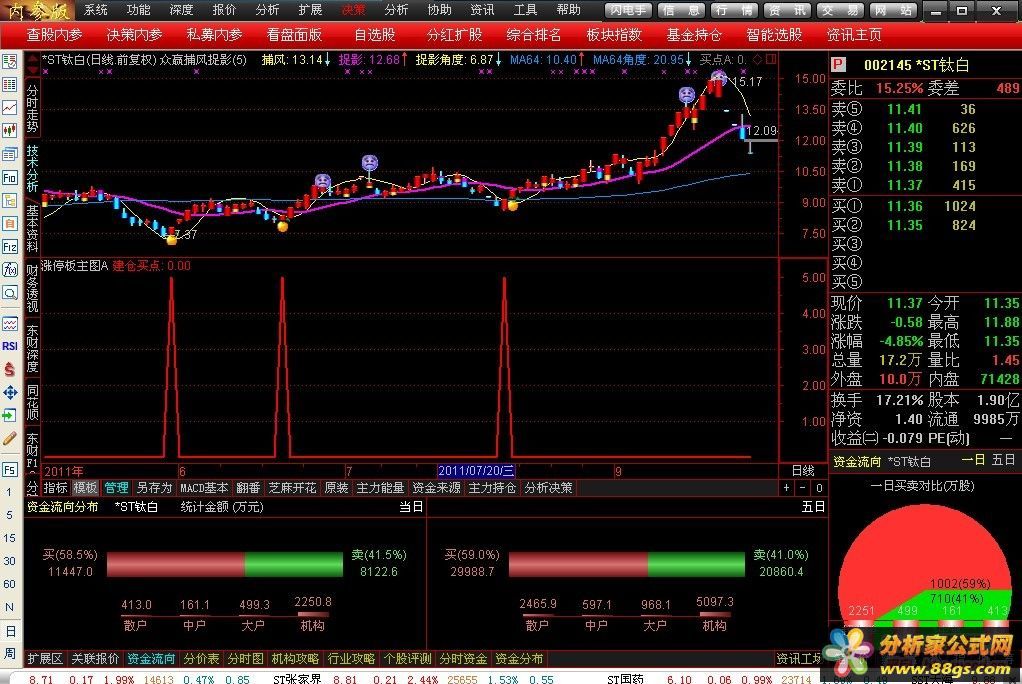This screenshot has height=684, width=1022.
Task: Click the 网站 button in title bar
Action: pyautogui.click(x=894, y=10)
